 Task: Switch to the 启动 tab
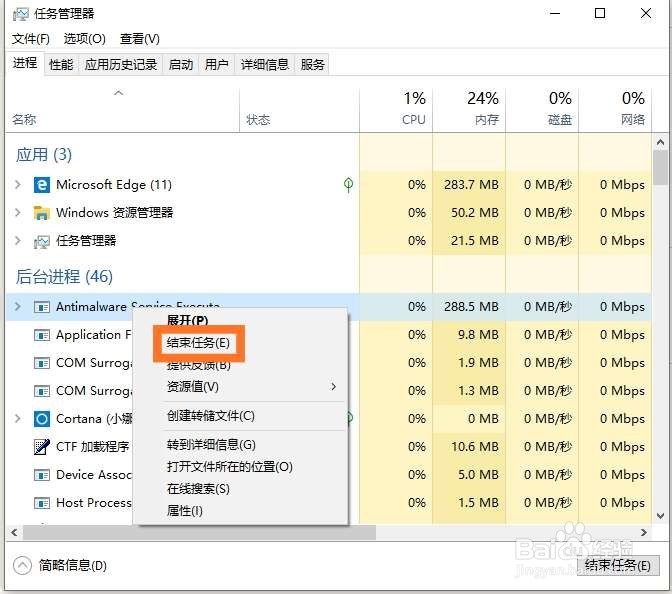click(x=181, y=65)
